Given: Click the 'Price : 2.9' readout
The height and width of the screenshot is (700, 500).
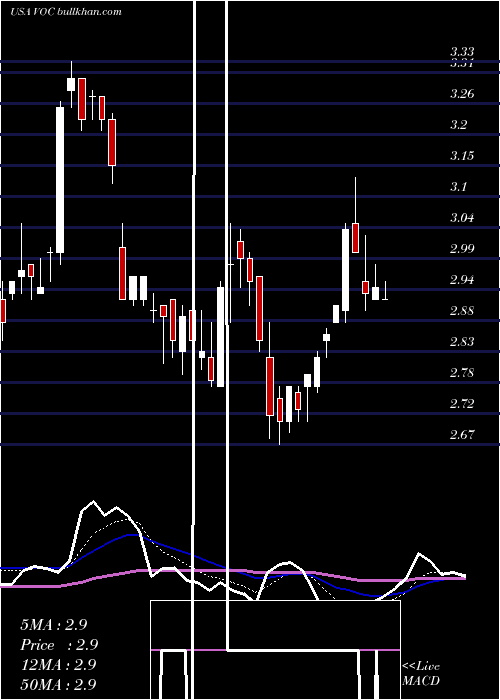Looking at the screenshot, I should (59, 645).
